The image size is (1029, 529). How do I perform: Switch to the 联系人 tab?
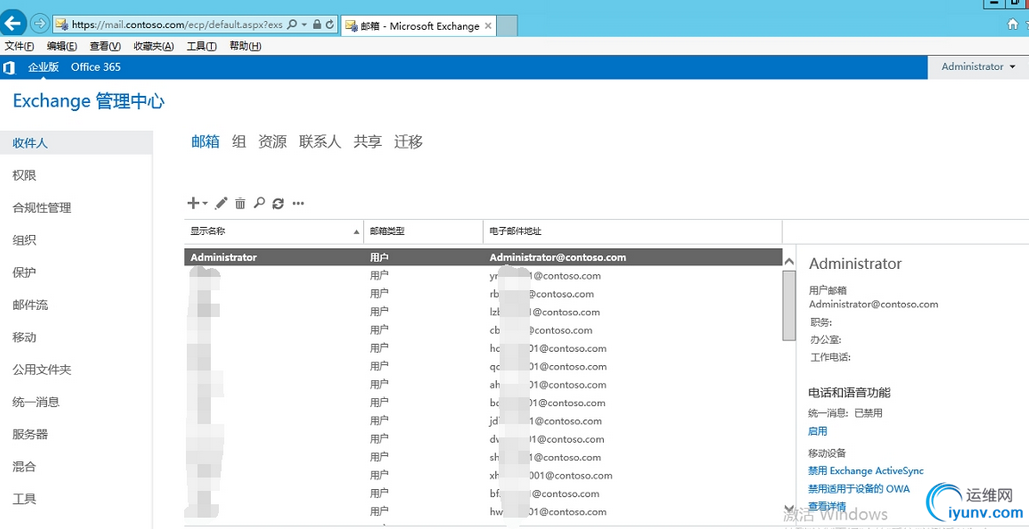tap(320, 141)
